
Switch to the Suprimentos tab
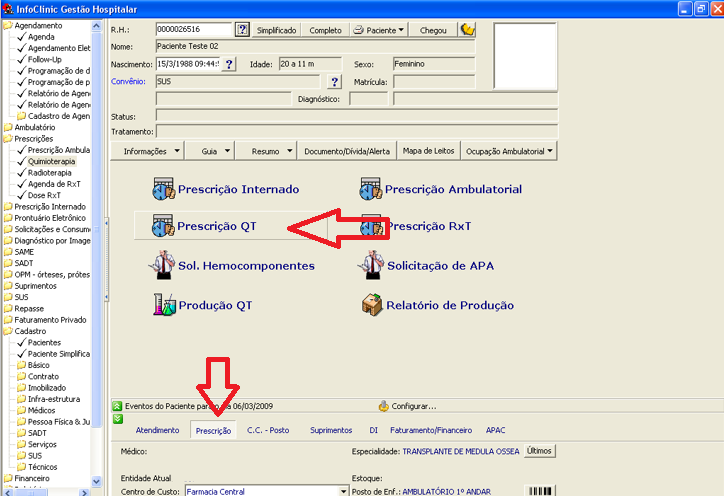(x=331, y=430)
